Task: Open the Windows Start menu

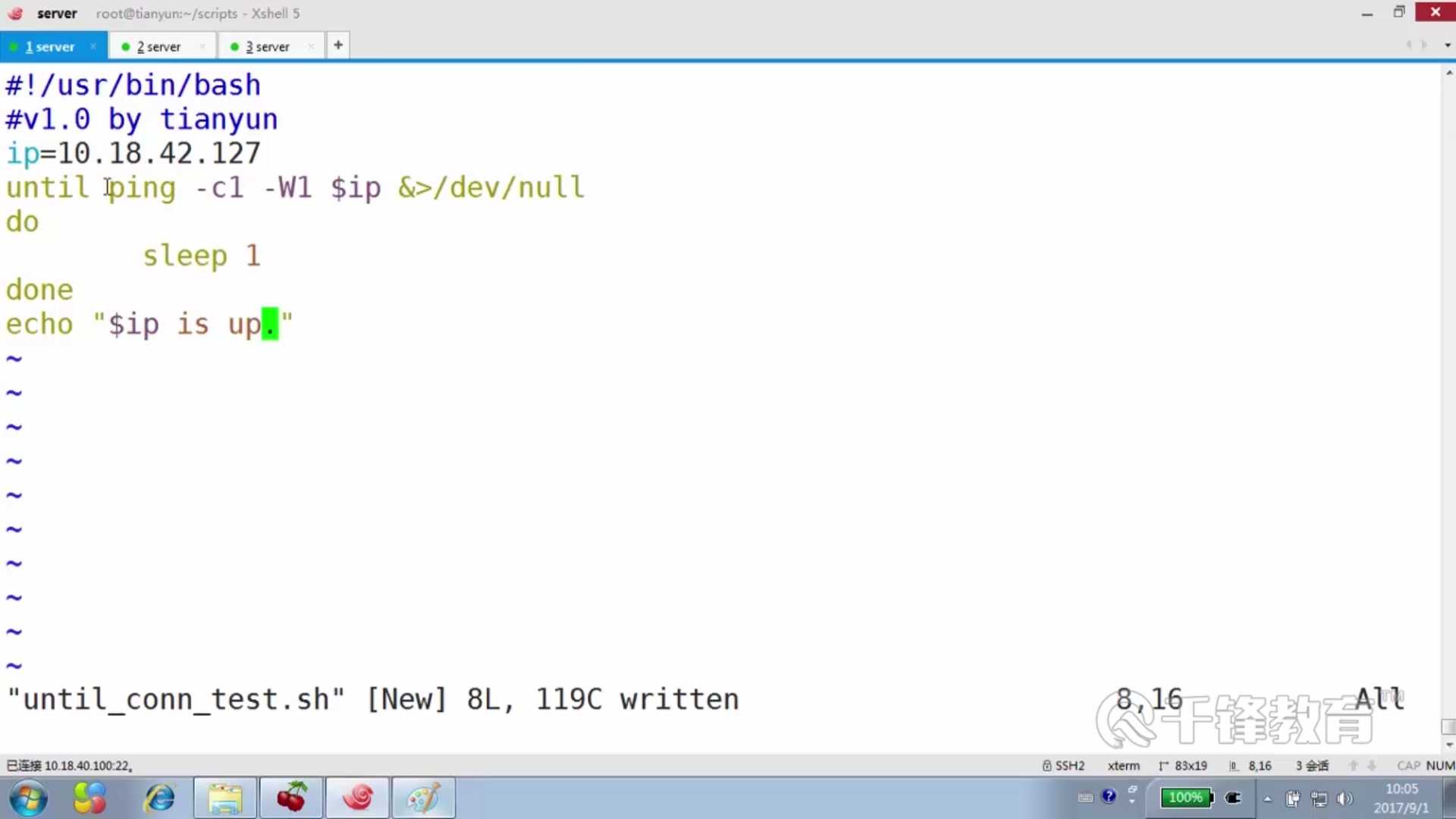Action: tap(29, 798)
